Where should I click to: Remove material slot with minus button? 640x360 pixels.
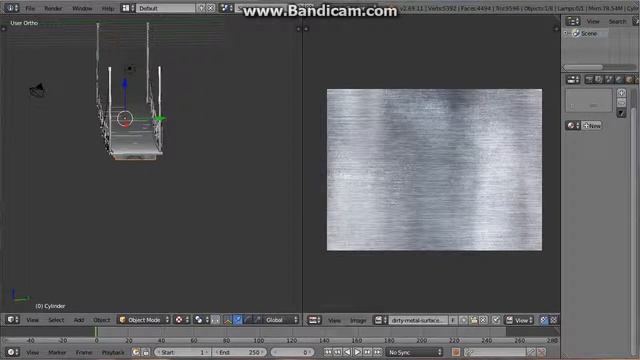coord(621,103)
